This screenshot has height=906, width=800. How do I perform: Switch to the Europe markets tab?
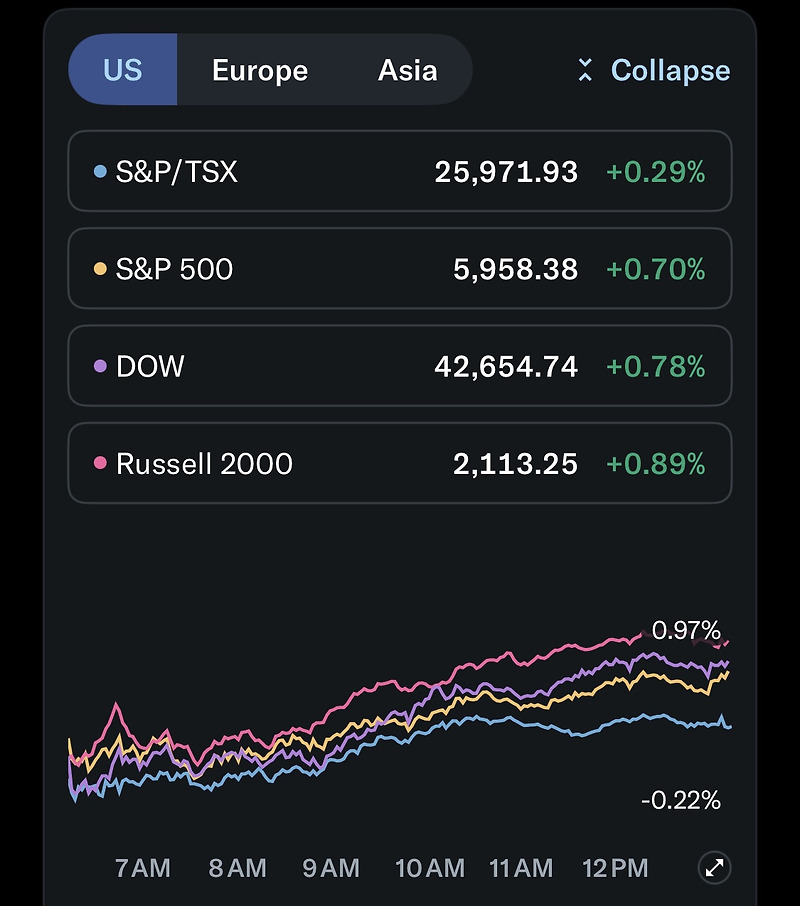[260, 70]
